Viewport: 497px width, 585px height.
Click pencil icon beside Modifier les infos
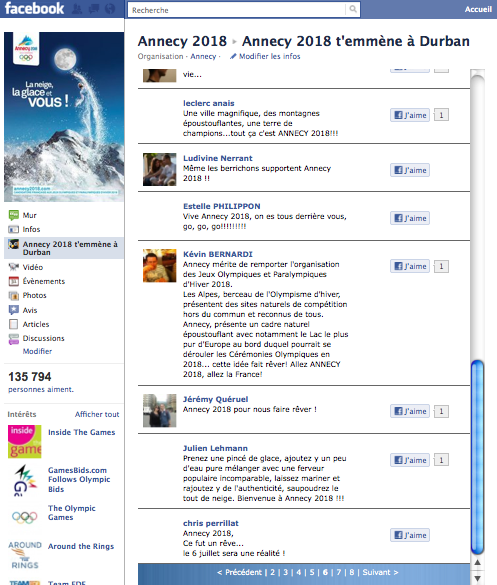(x=233, y=56)
